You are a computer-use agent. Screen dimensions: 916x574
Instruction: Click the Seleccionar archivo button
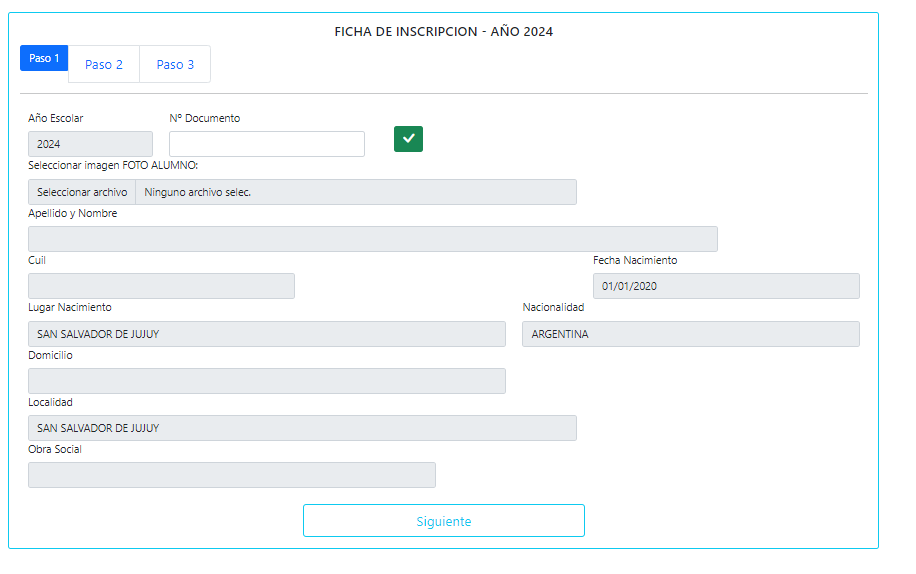[82, 192]
